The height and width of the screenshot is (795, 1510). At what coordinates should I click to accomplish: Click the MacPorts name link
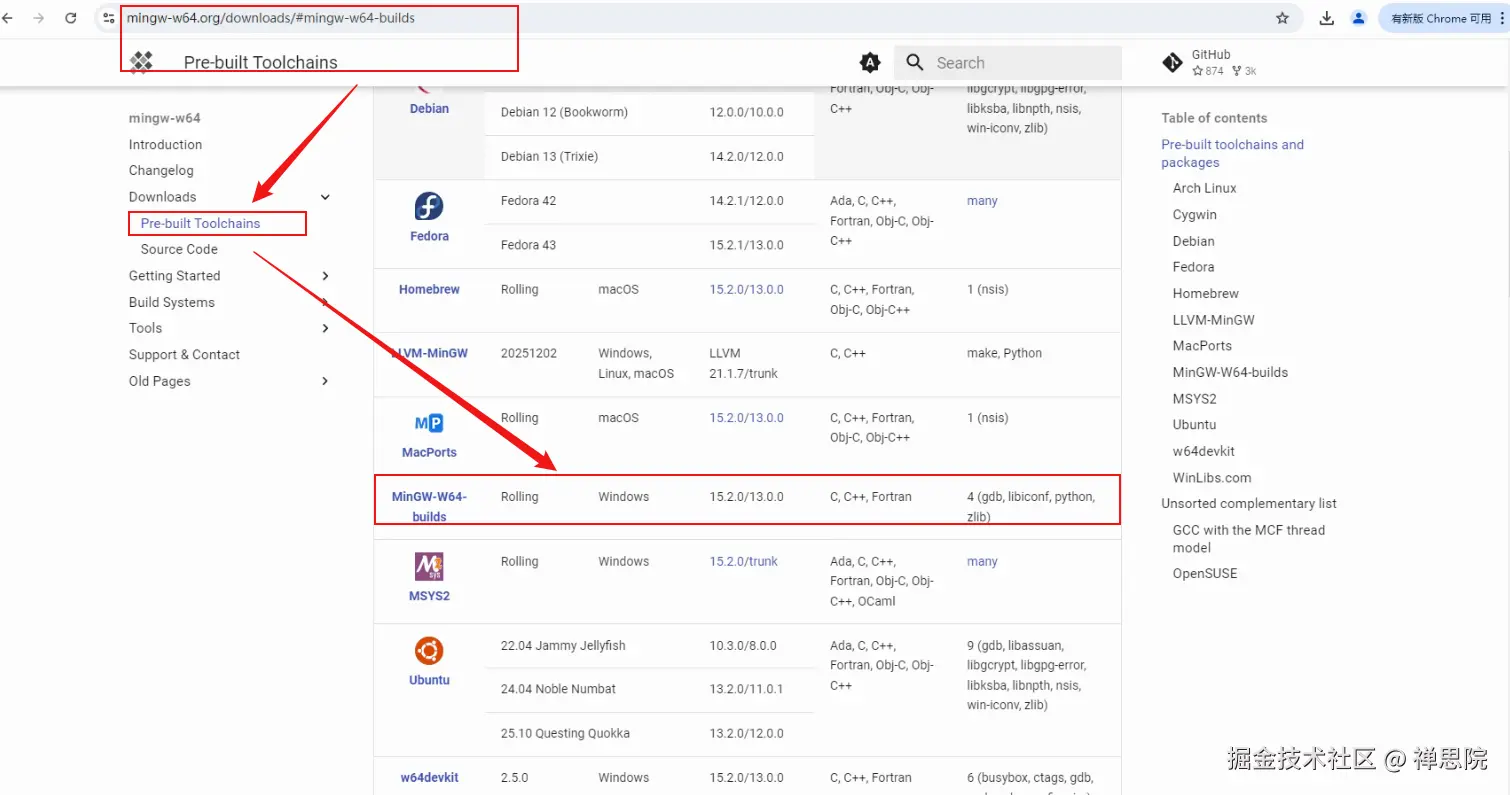pyautogui.click(x=429, y=452)
